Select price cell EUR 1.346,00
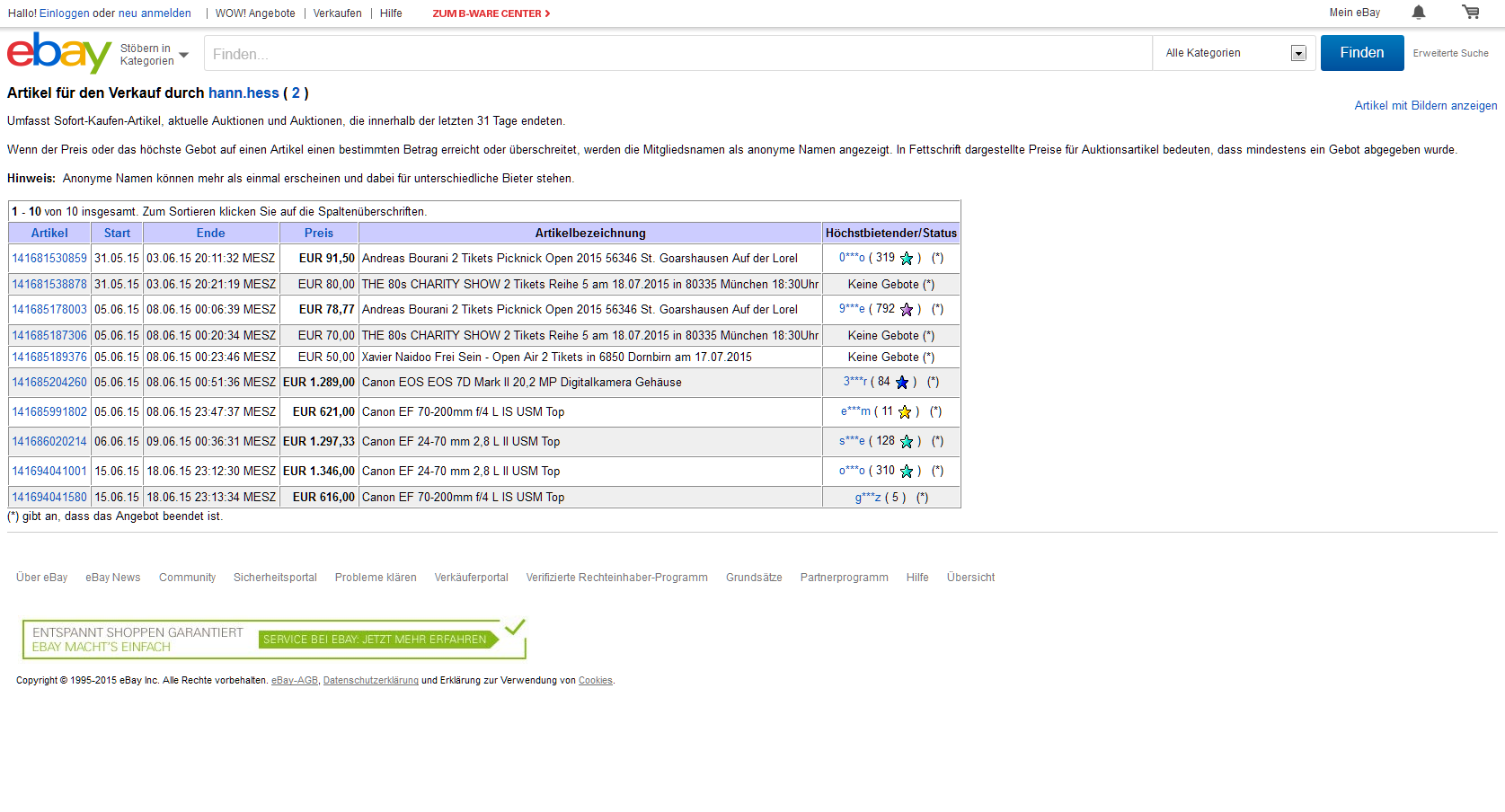The width and height of the screenshot is (1505, 812). click(x=319, y=472)
